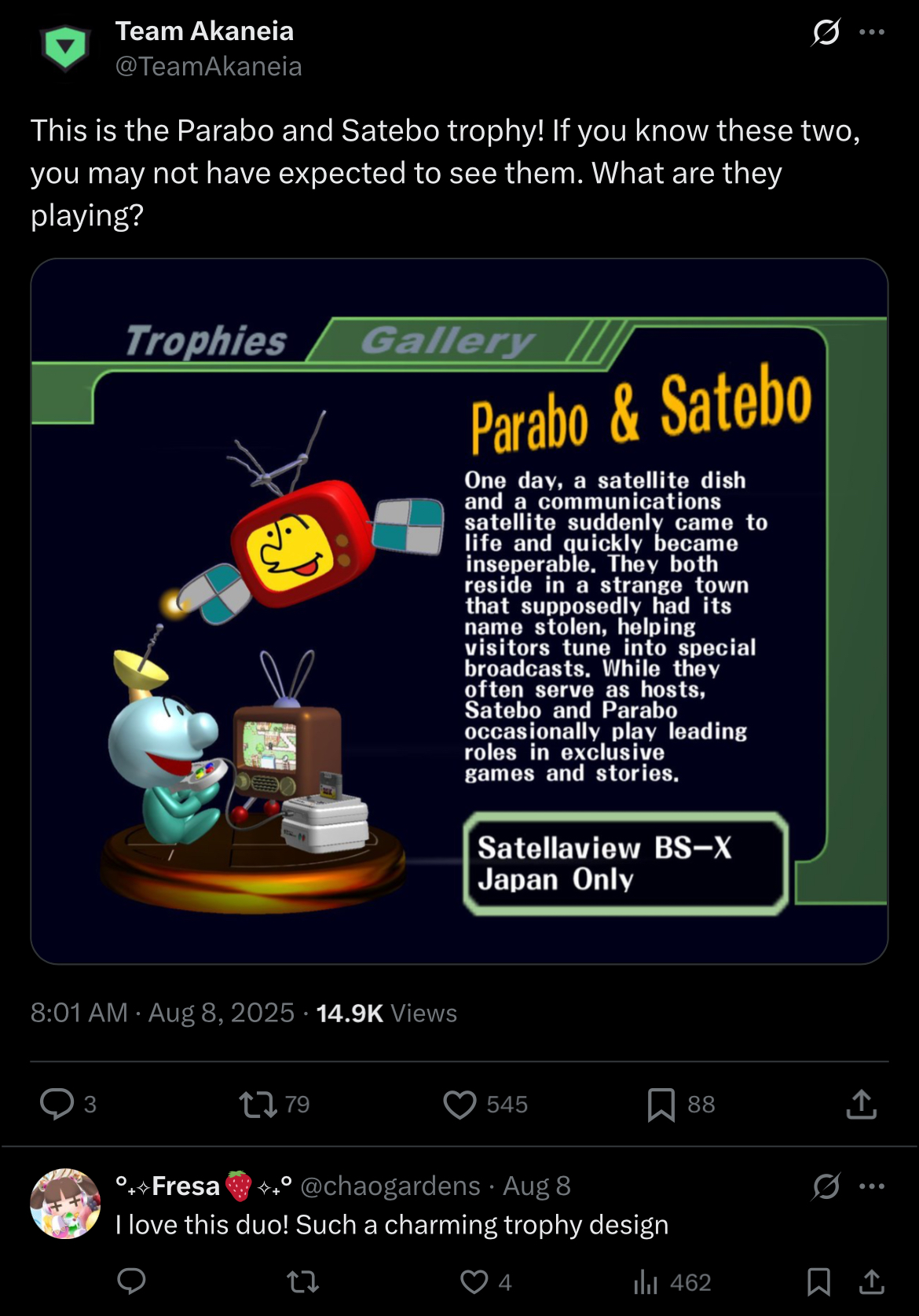
Task: Bookmark the main post
Action: [x=661, y=1104]
